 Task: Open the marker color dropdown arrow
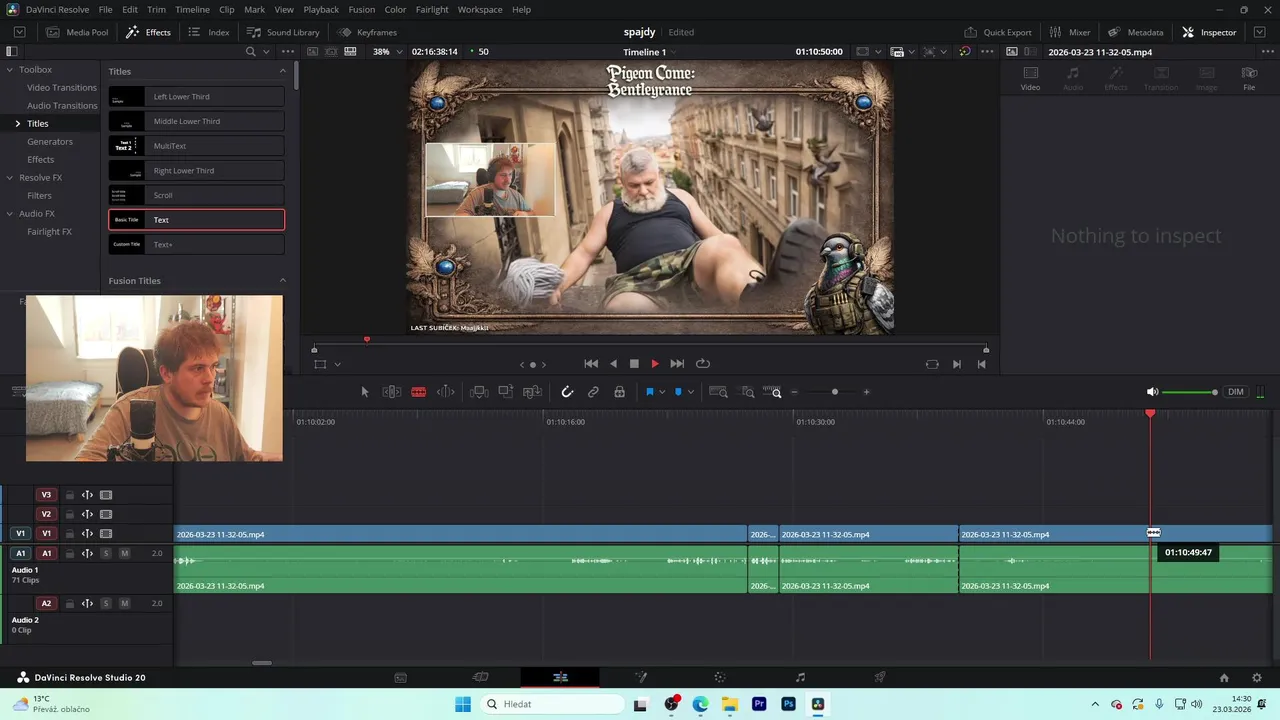coord(690,392)
